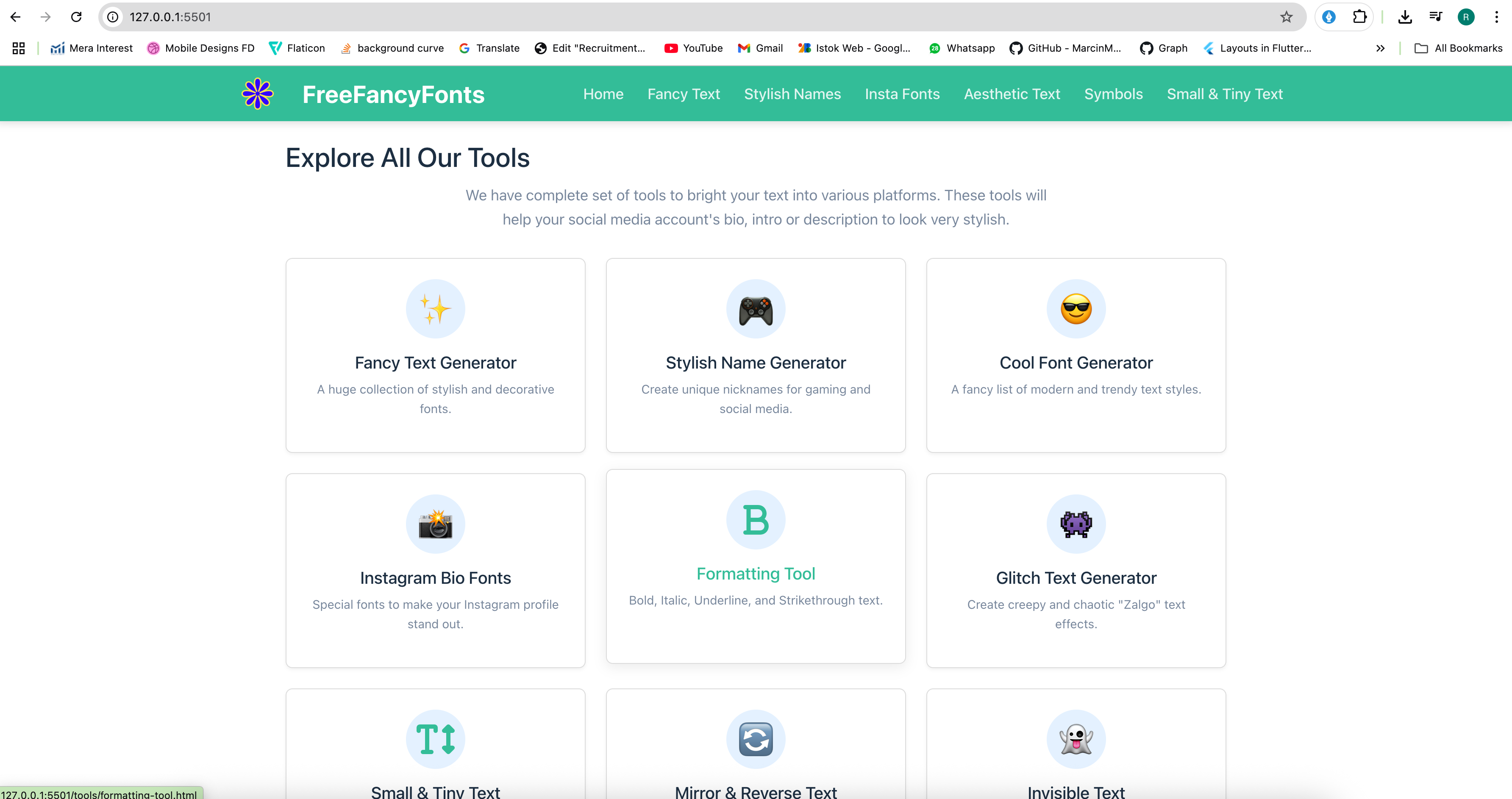
Task: Open the apps grid icon in bookmarks bar
Action: click(x=19, y=48)
